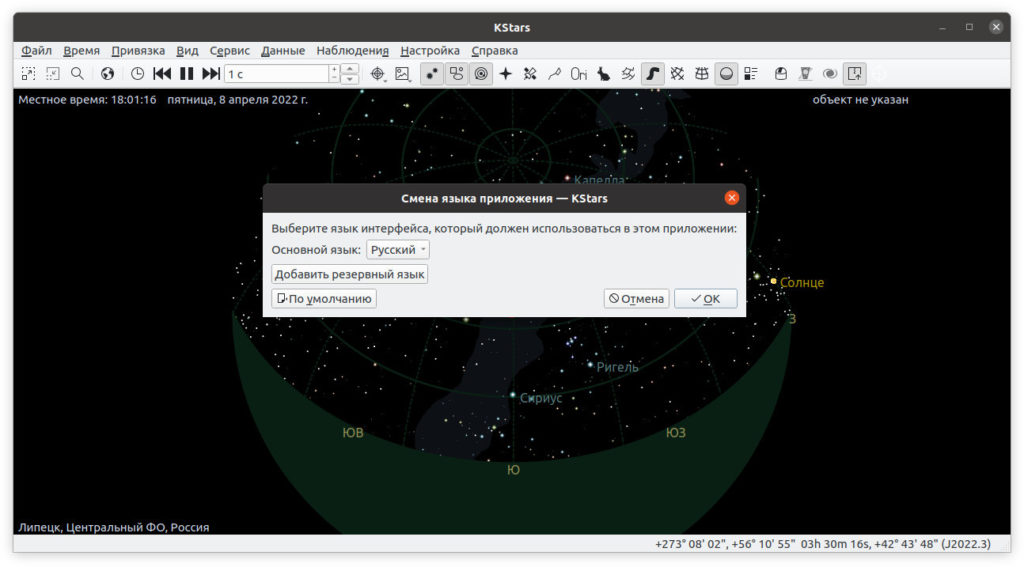Click the Добавить резервный язык button

349,274
